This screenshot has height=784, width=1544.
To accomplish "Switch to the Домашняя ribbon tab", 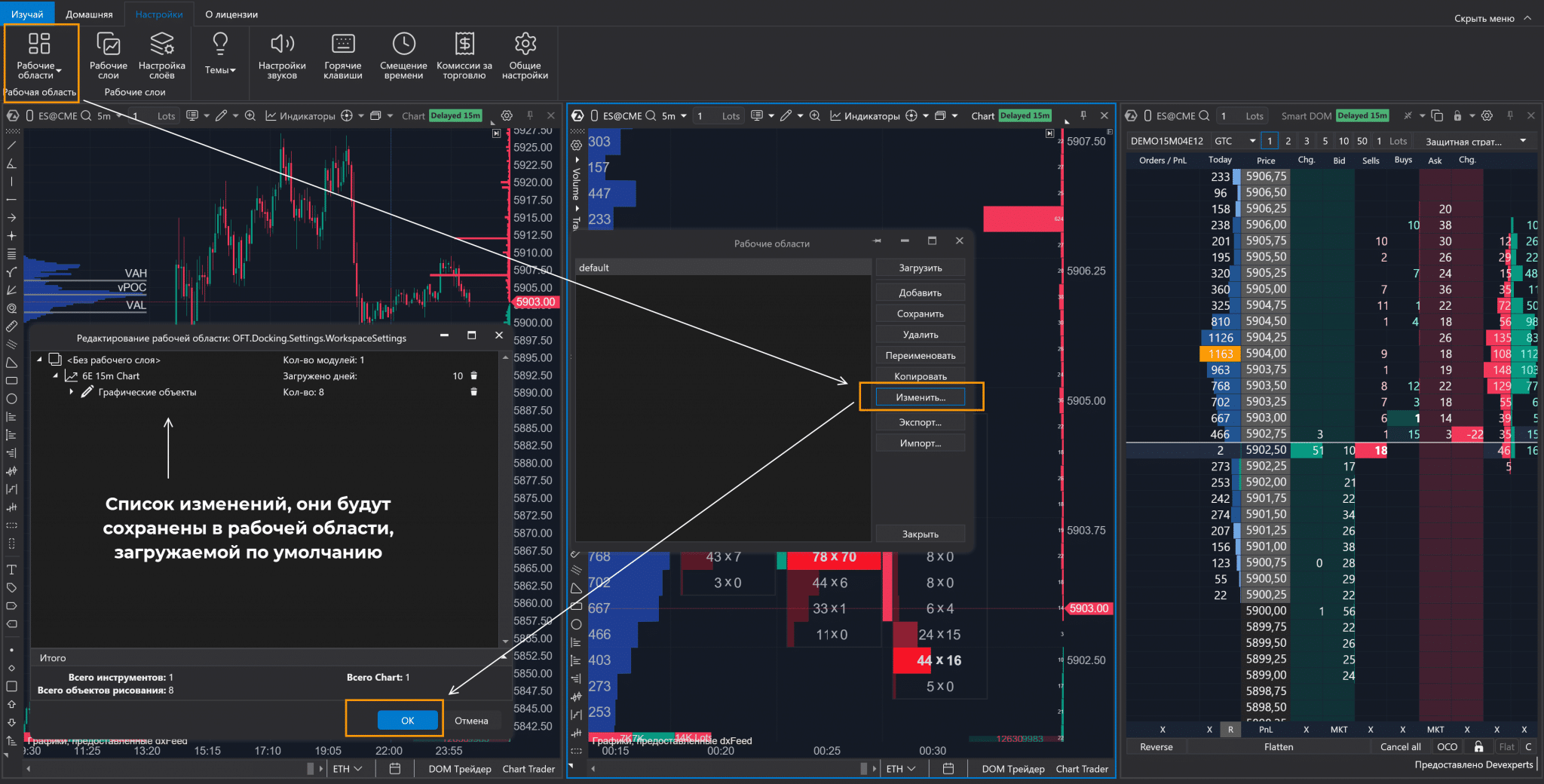I will (89, 14).
